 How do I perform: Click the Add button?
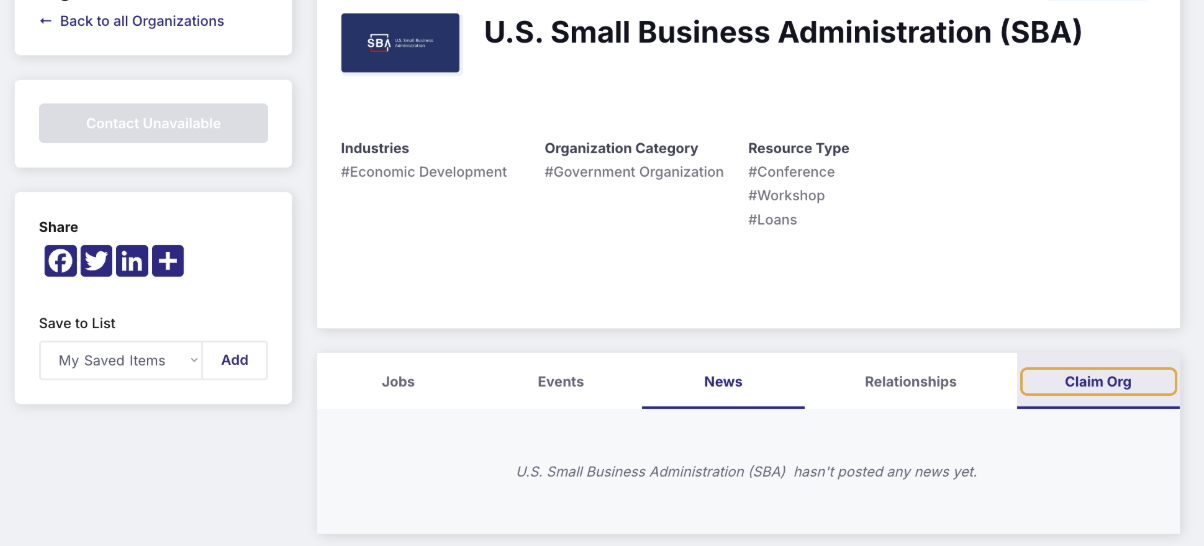tap(235, 360)
